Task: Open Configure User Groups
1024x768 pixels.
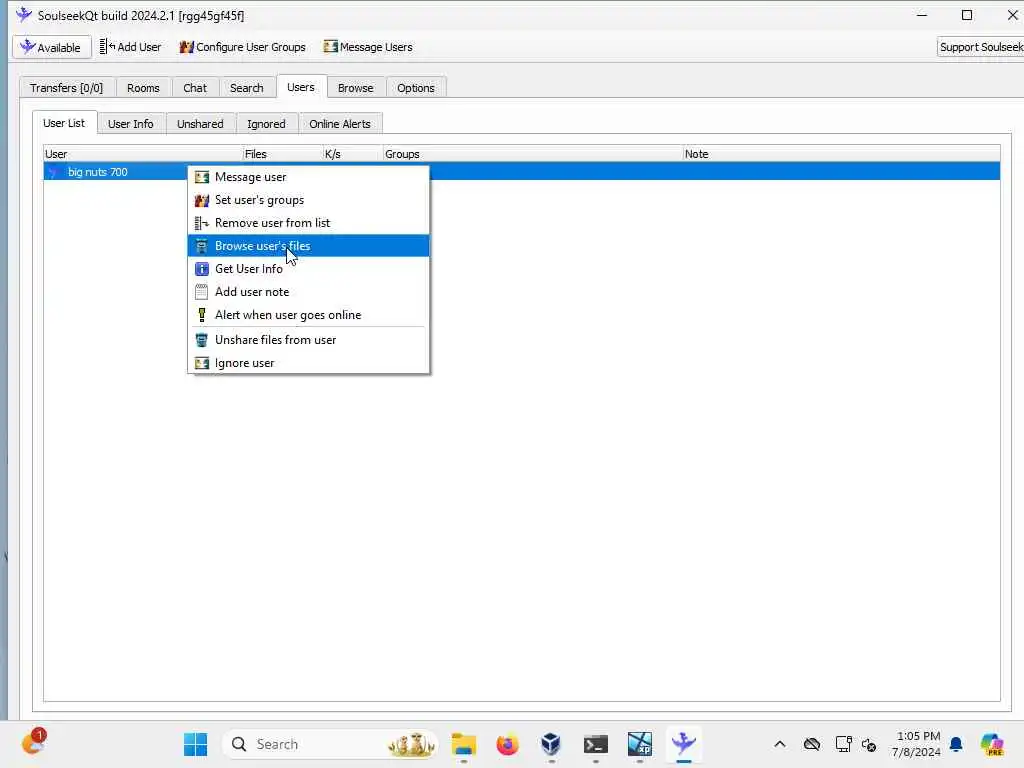Action: pos(243,47)
